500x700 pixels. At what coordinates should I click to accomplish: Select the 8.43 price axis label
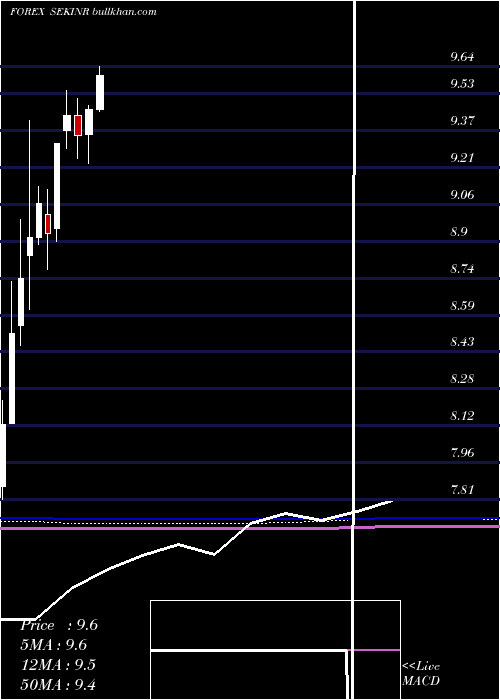point(462,342)
